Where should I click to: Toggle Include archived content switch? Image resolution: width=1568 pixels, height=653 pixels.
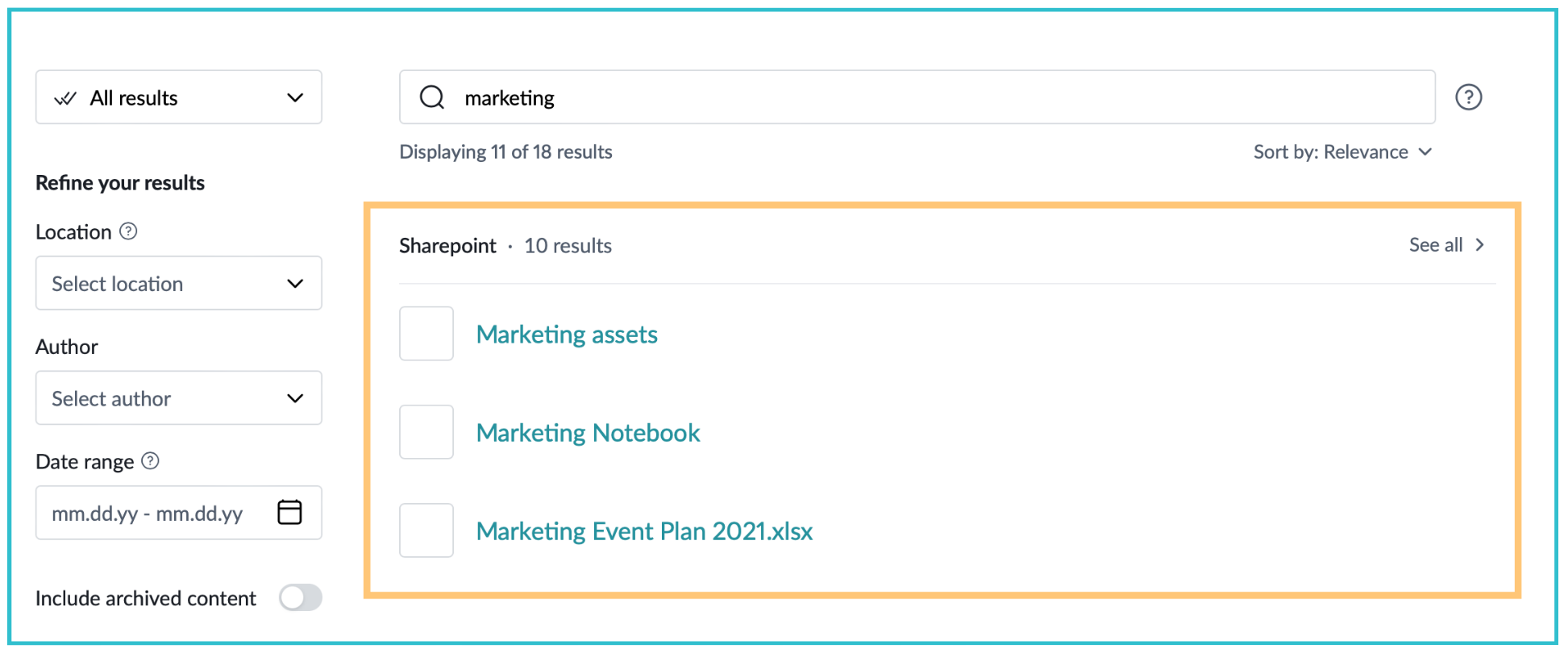(301, 598)
